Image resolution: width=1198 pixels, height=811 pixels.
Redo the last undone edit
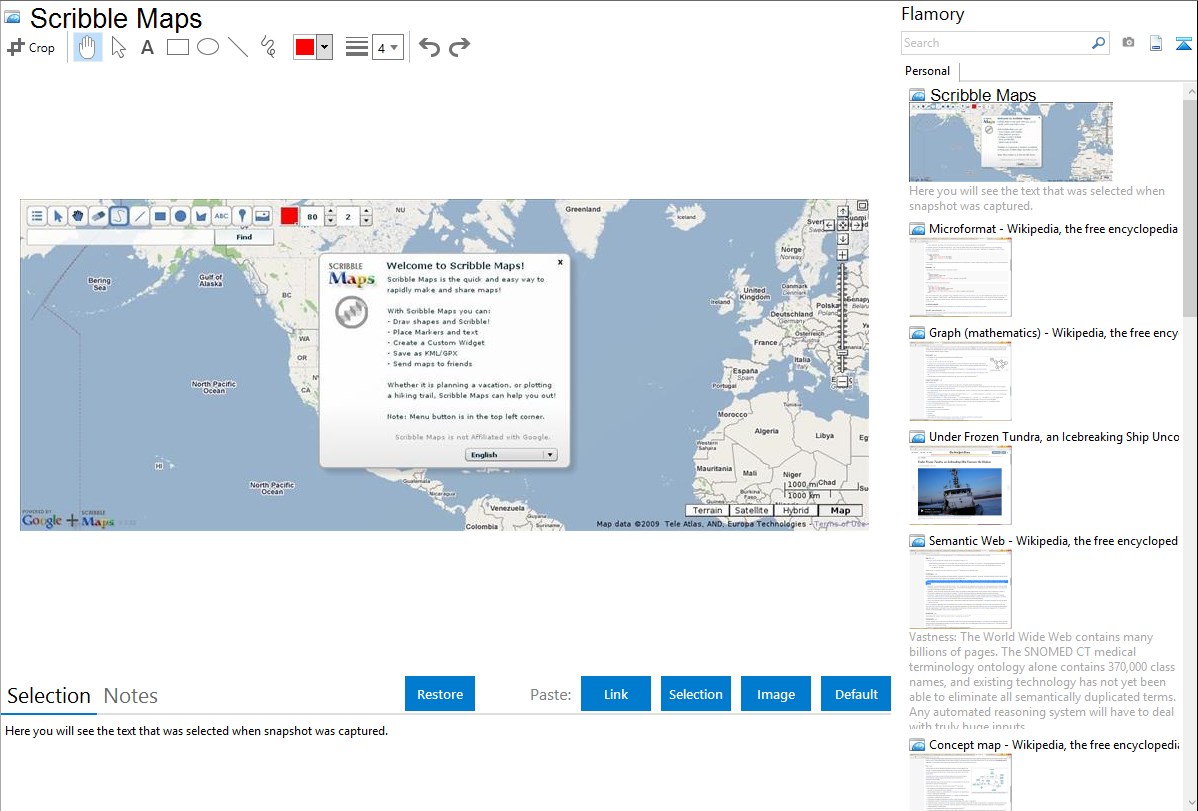(x=459, y=47)
